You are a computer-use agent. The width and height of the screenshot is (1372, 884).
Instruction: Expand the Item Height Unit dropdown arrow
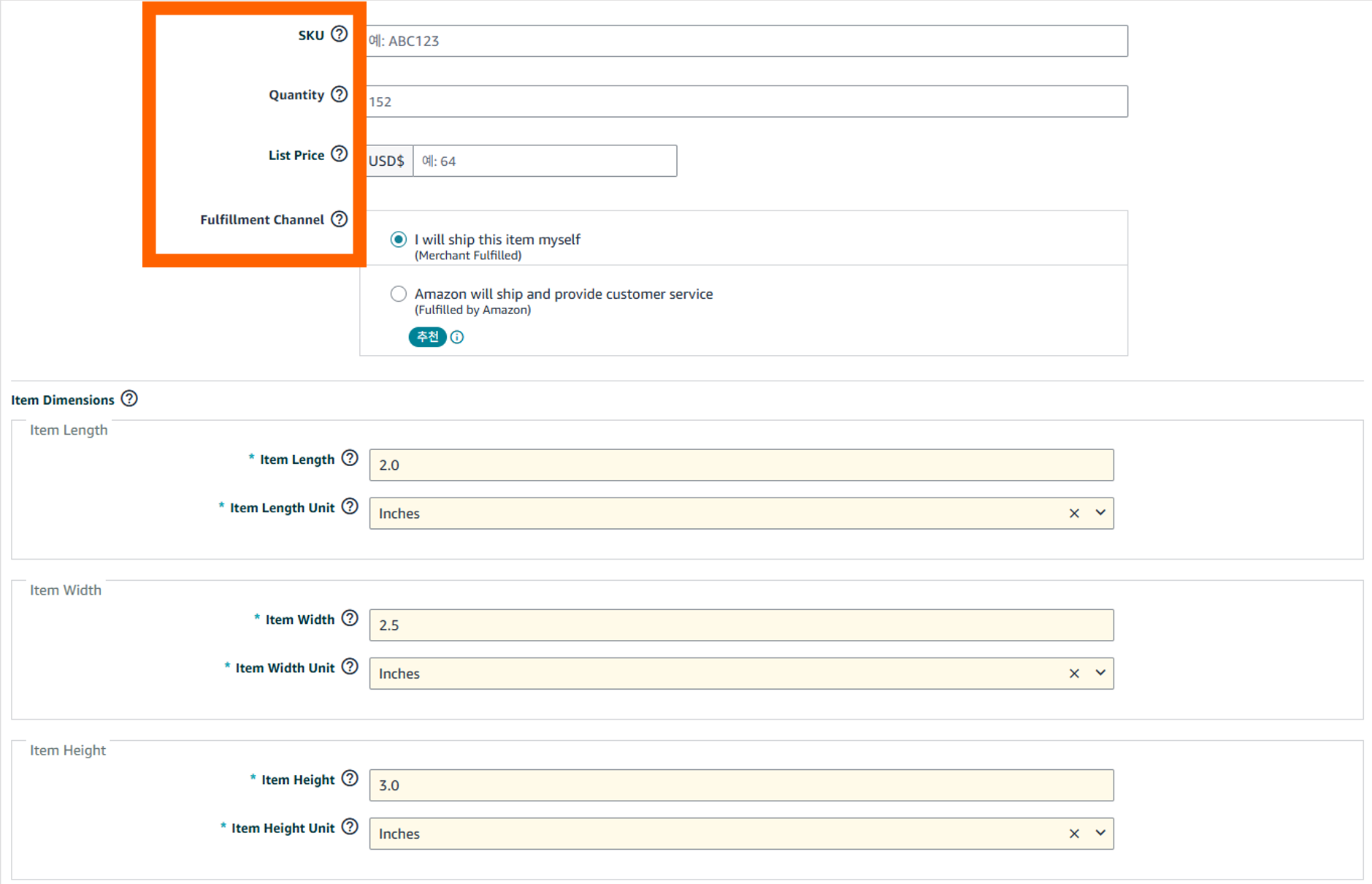[x=1100, y=833]
